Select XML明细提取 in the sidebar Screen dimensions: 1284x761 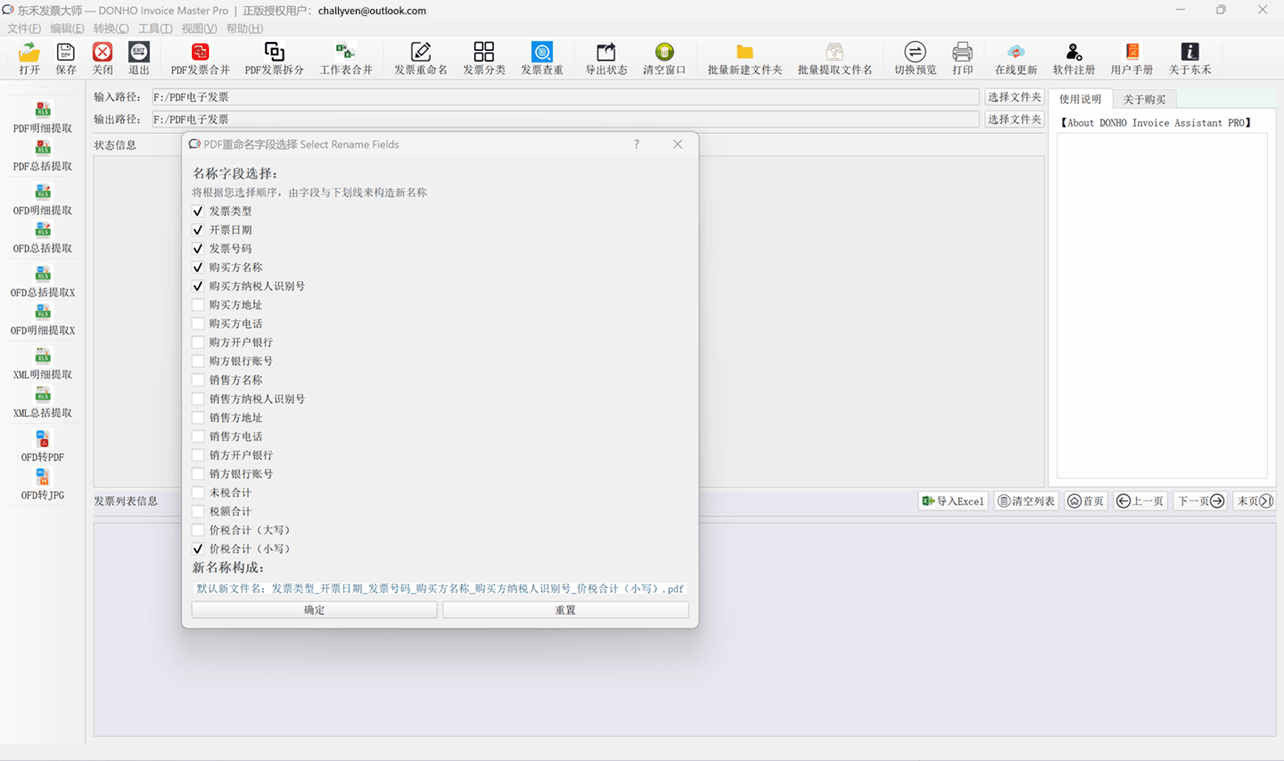43,364
